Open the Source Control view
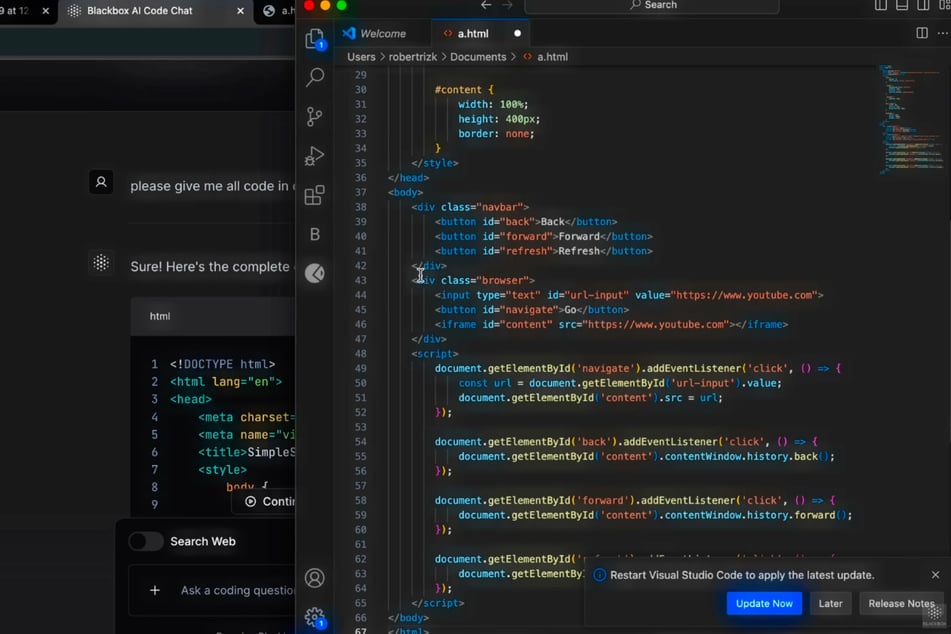This screenshot has height=634, width=951. point(315,116)
